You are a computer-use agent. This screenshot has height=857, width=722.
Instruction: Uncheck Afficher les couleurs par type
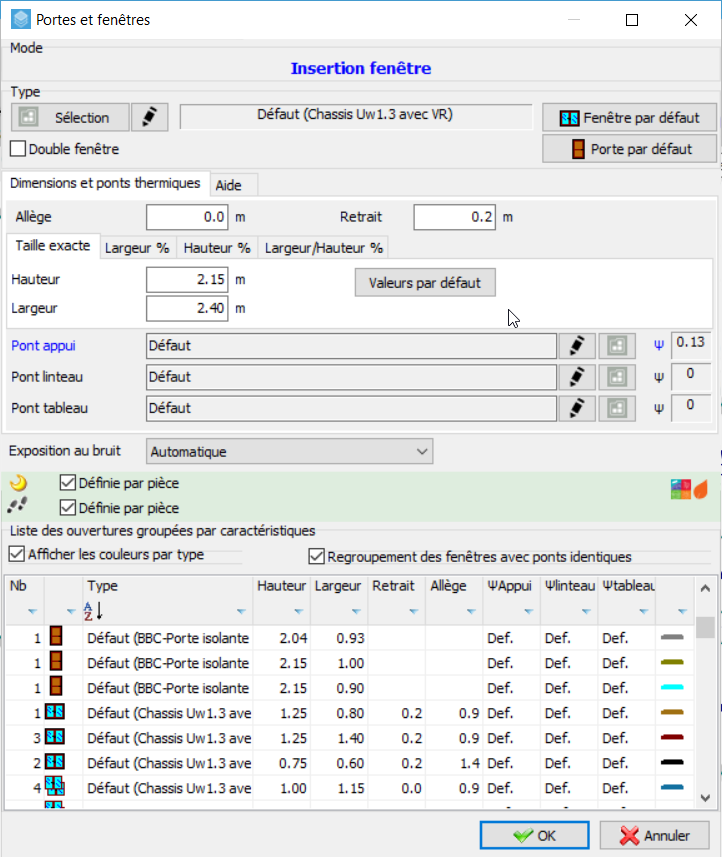[x=17, y=554]
